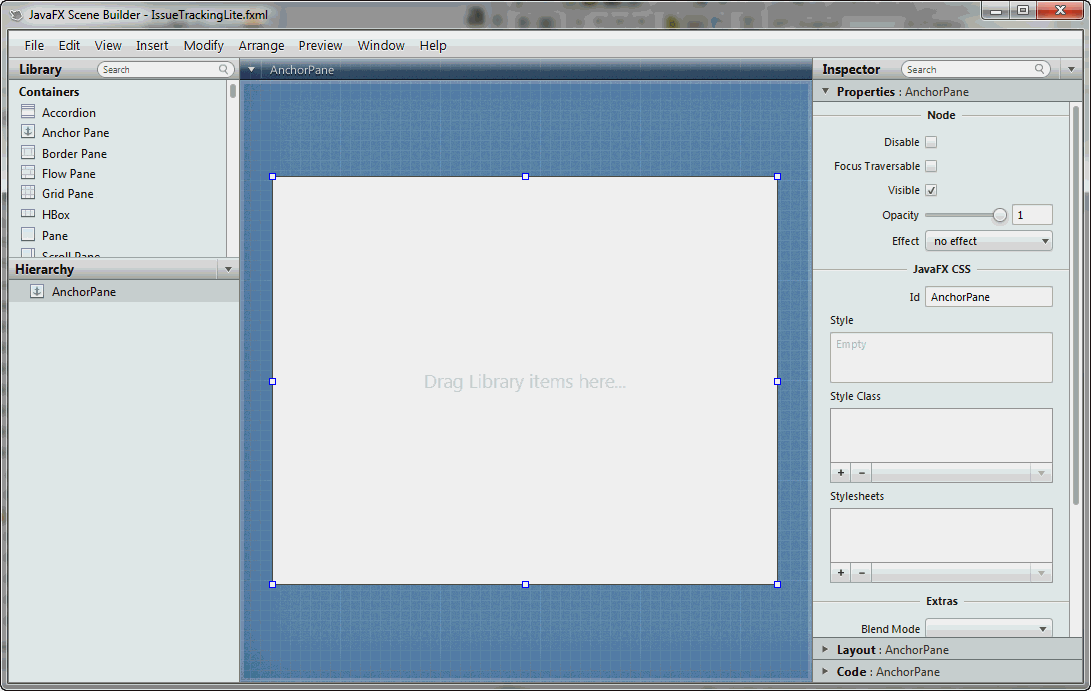Click the Style text area showing Empty
This screenshot has height=691, width=1091.
941,357
